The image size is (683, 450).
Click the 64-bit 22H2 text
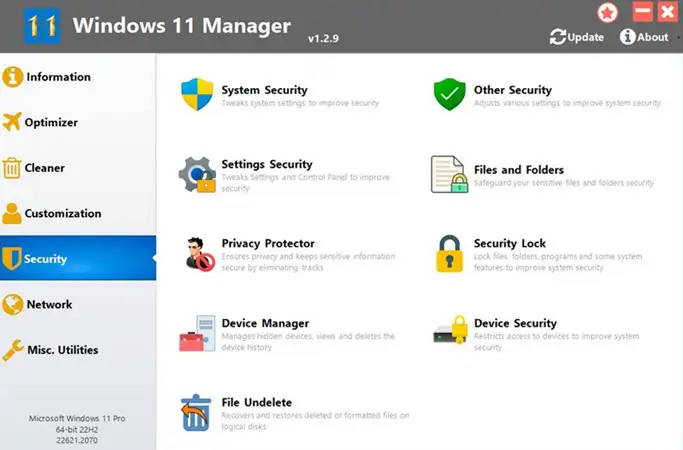coord(77,430)
